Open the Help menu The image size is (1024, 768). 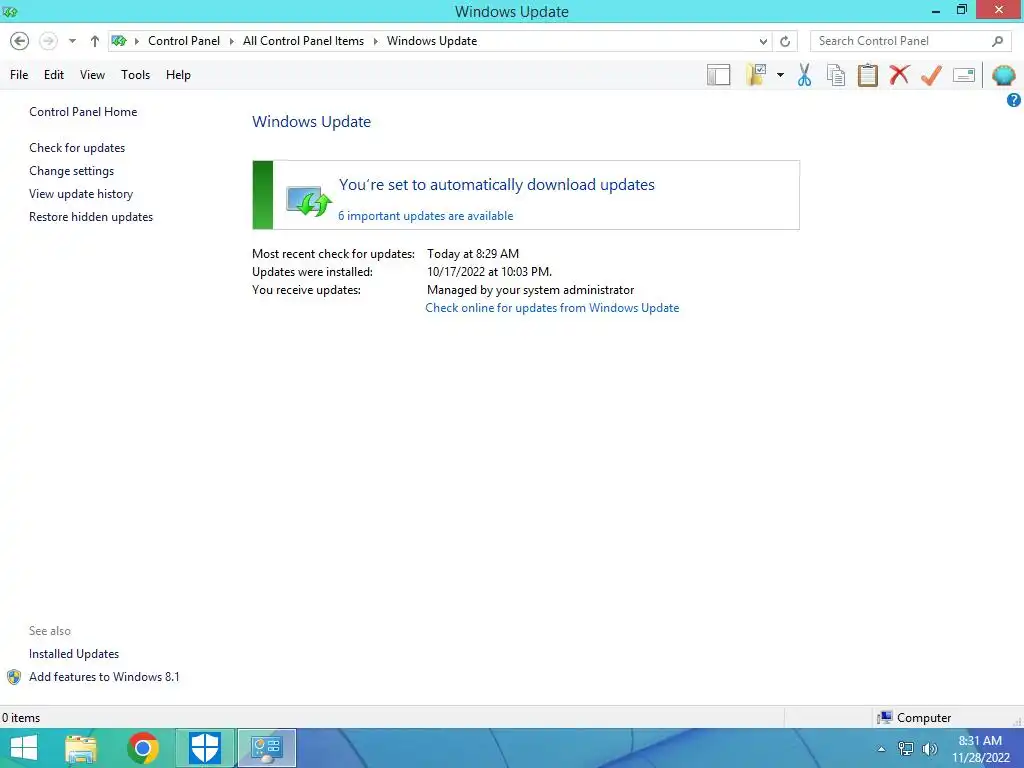178,75
